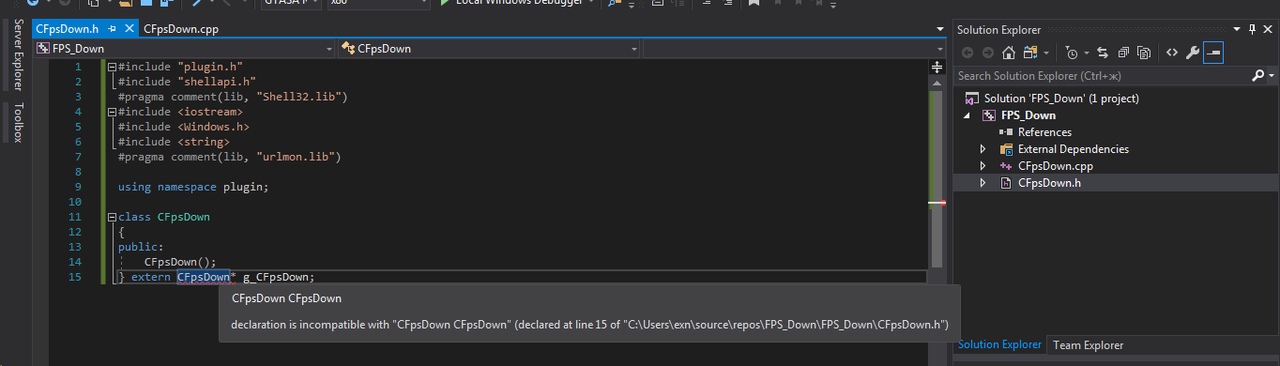
Task: Click the CFpsDown.h header file icon
Action: click(x=1006, y=183)
